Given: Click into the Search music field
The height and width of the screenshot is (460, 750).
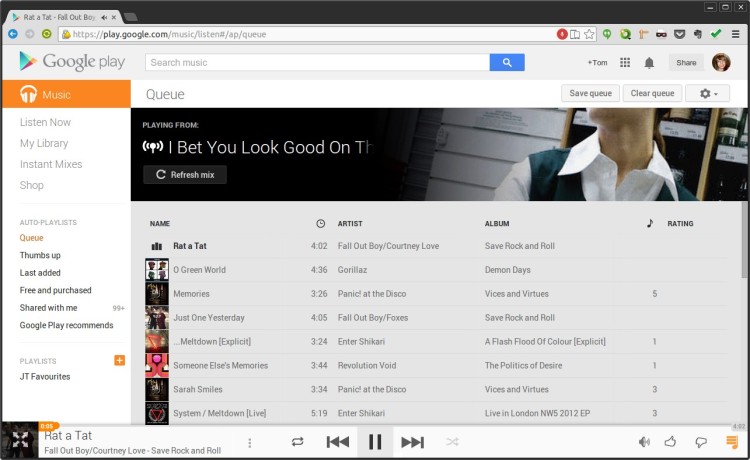Looking at the screenshot, I should pyautogui.click(x=318, y=63).
